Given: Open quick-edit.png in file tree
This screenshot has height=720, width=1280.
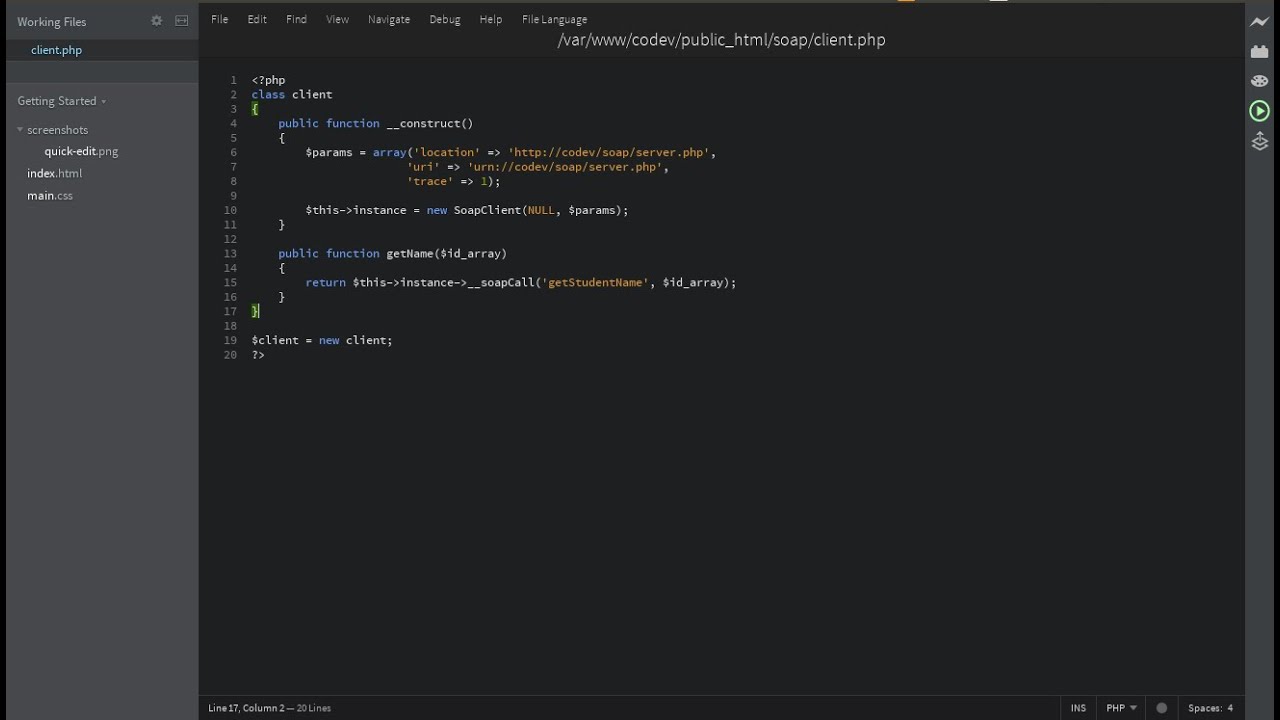Looking at the screenshot, I should pos(81,152).
